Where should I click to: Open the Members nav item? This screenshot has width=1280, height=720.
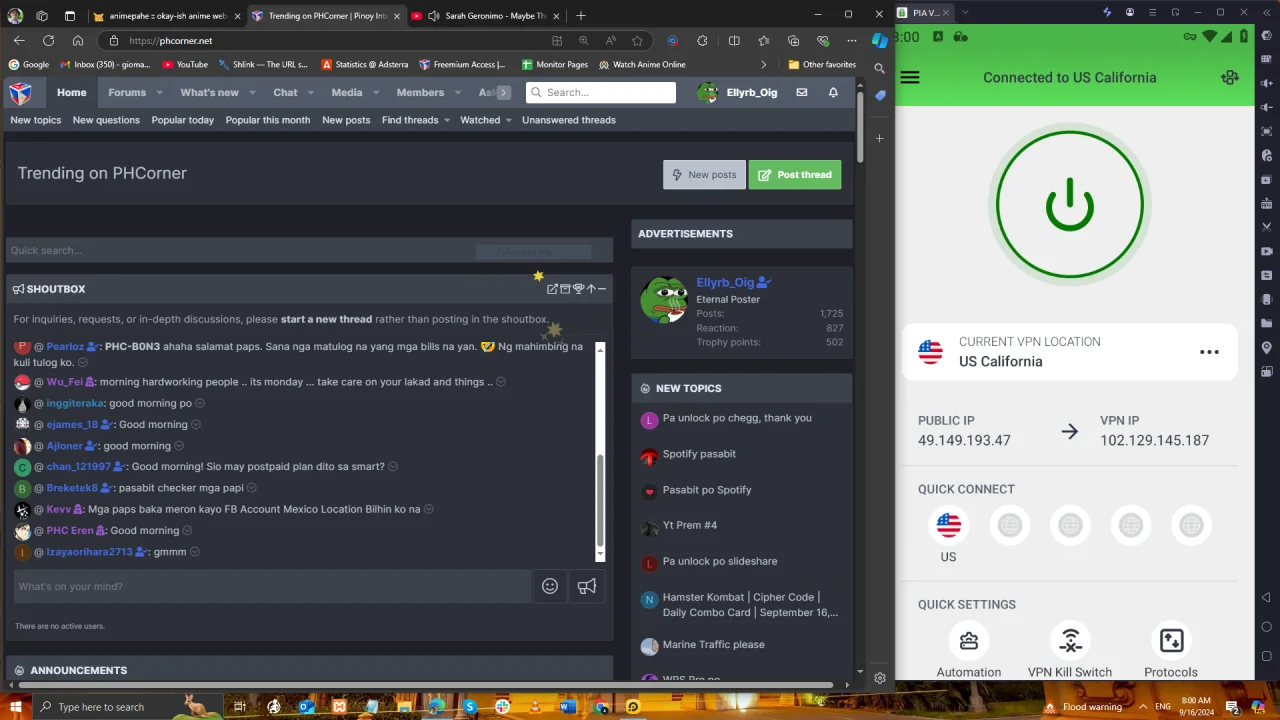[420, 92]
